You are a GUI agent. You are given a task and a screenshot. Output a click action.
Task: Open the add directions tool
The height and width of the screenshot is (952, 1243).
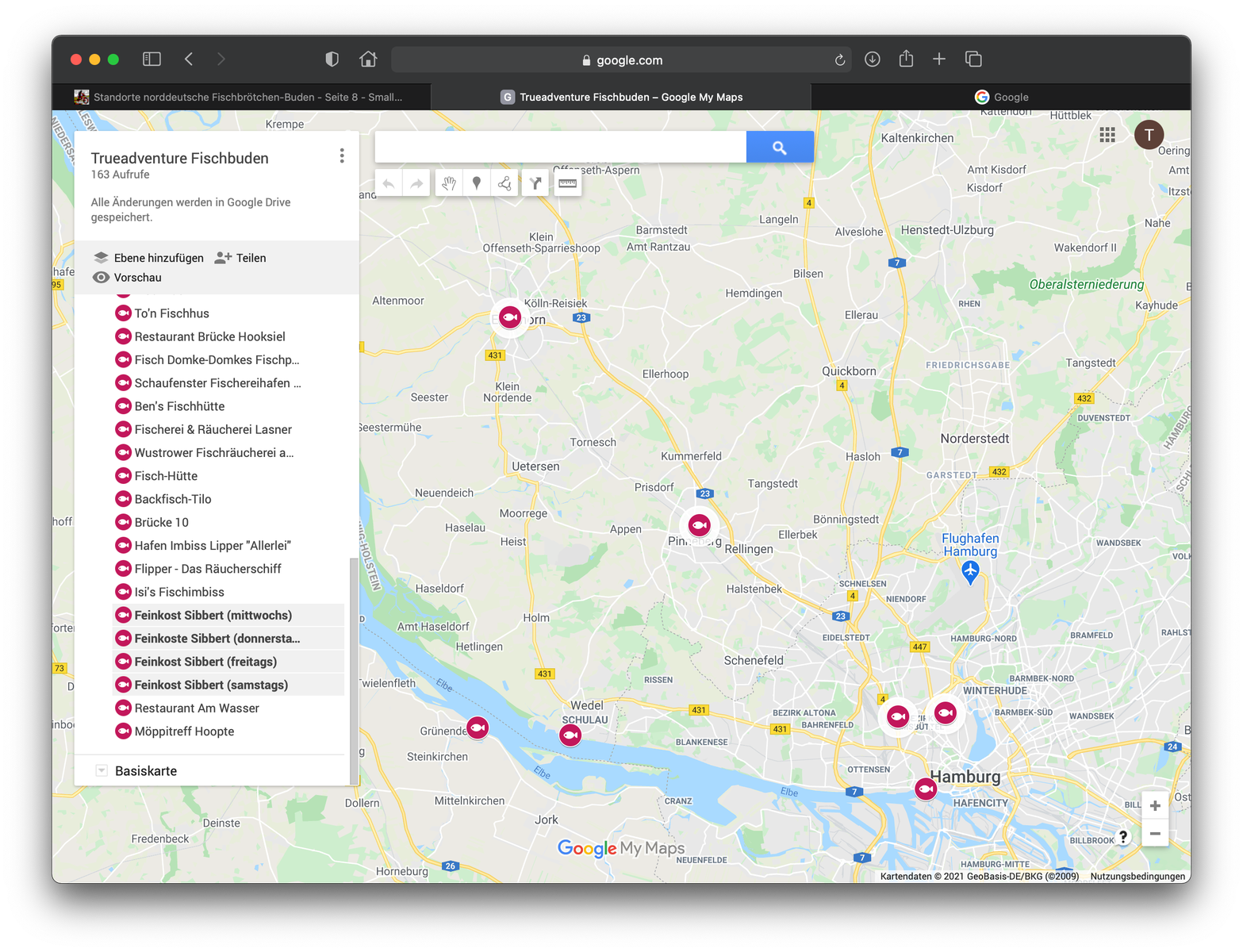coord(536,183)
